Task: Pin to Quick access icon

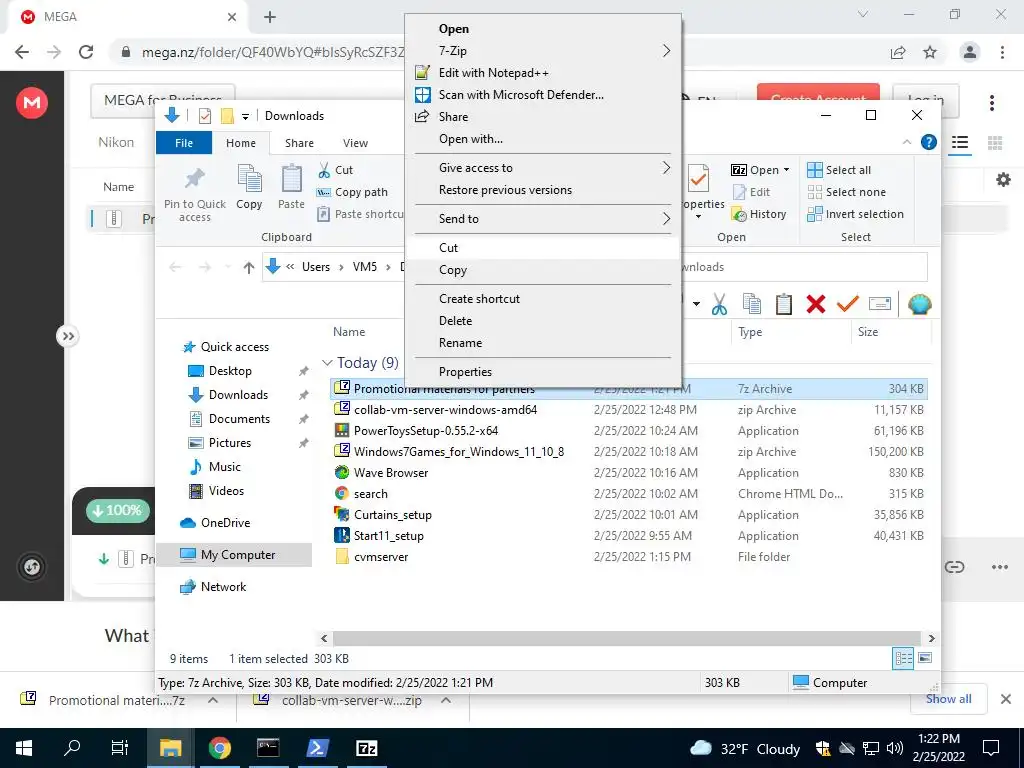Action: tap(195, 178)
